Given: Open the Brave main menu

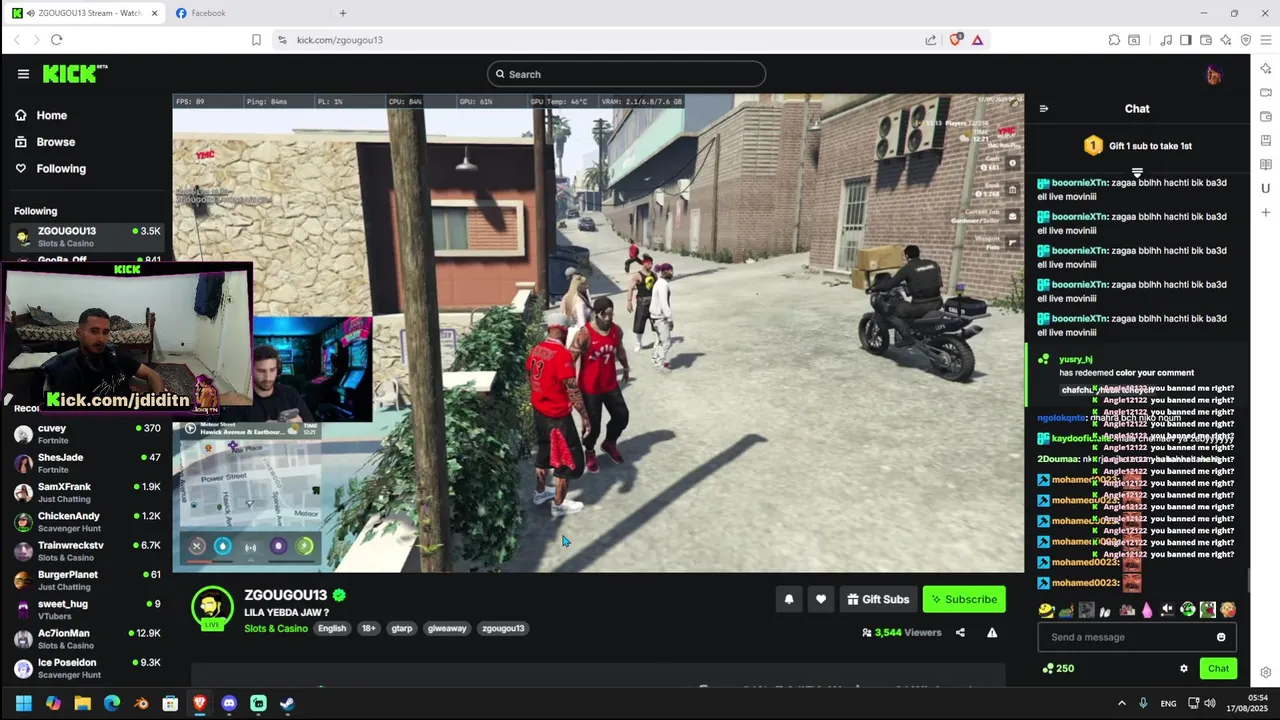Looking at the screenshot, I should (1266, 40).
